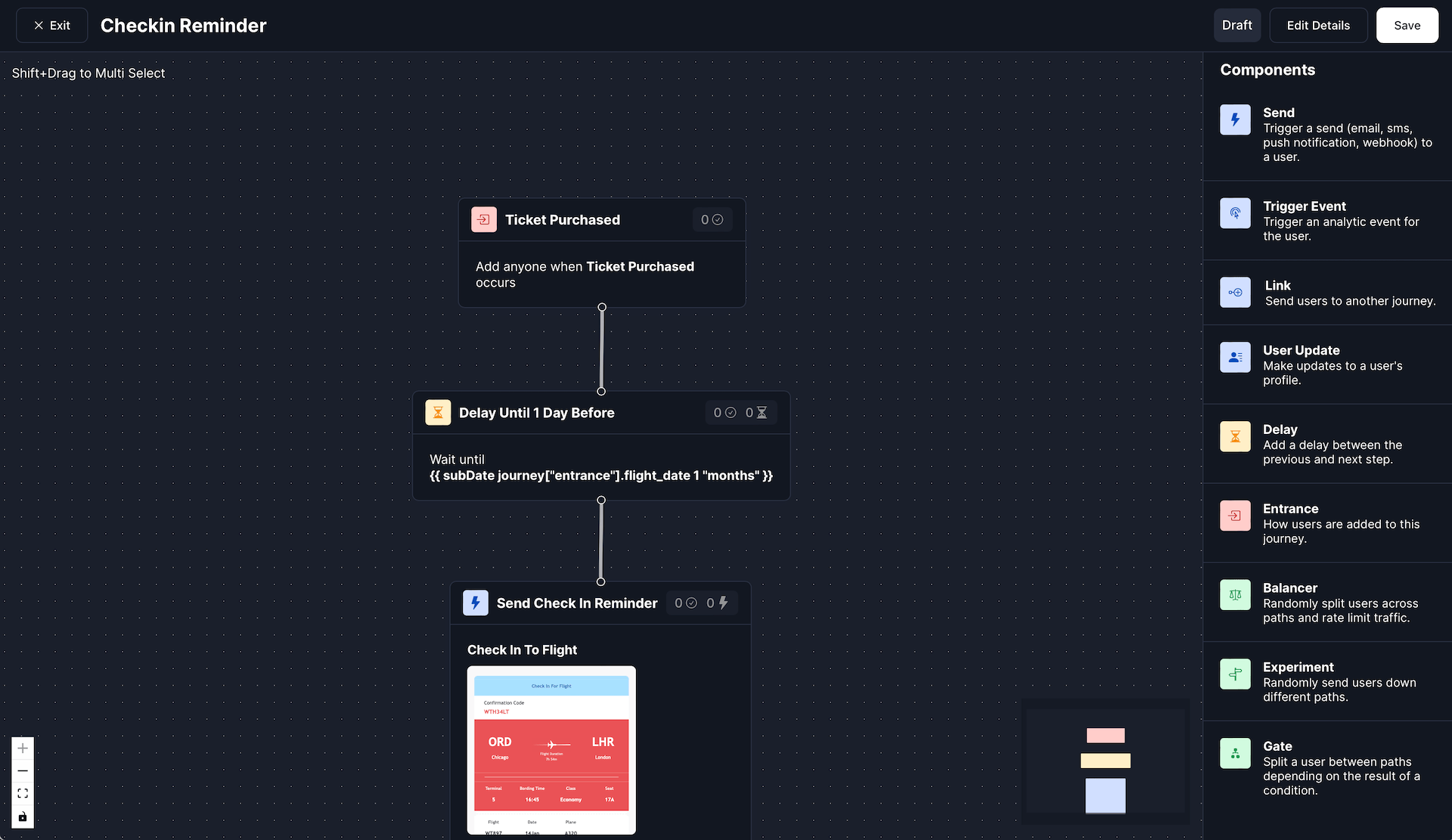Select the Trigger Event component icon
Screen dimensions: 1452x840
pos(1235,213)
